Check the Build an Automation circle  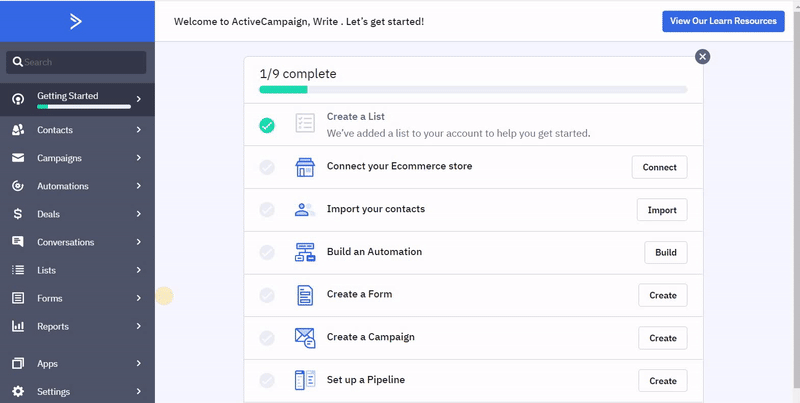[x=267, y=253]
